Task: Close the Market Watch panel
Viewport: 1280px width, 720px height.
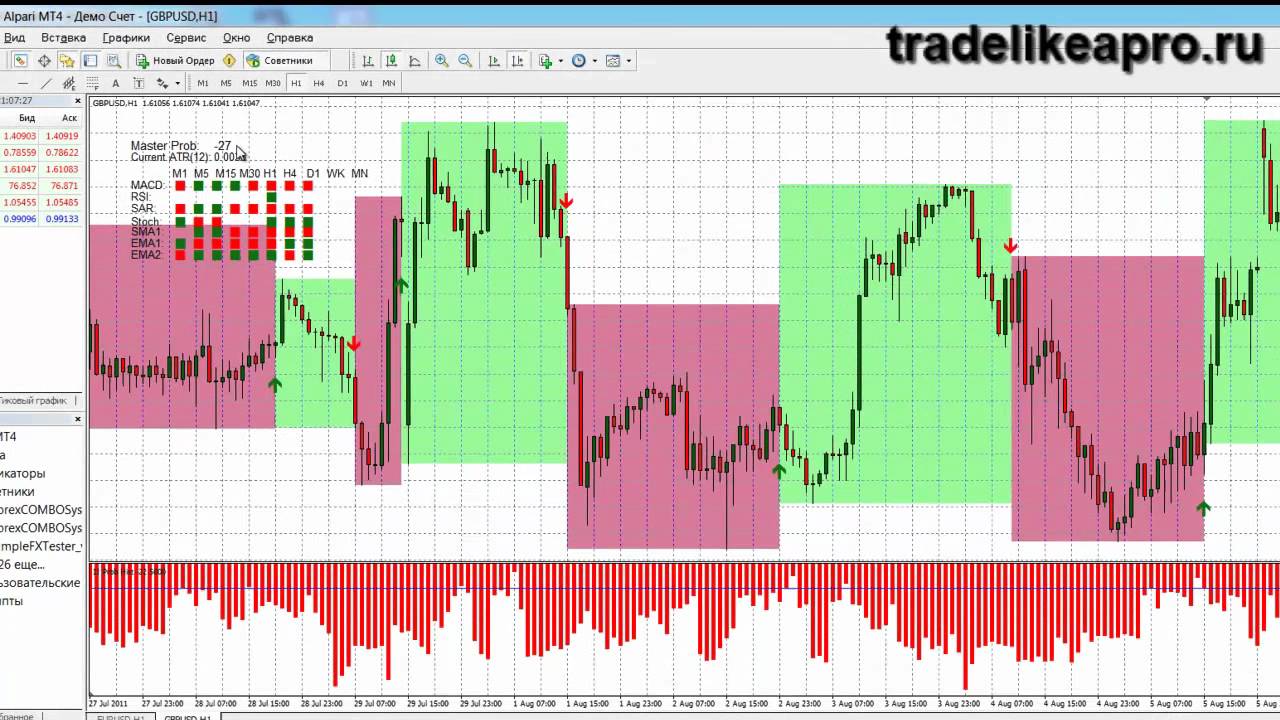Action: [78, 101]
